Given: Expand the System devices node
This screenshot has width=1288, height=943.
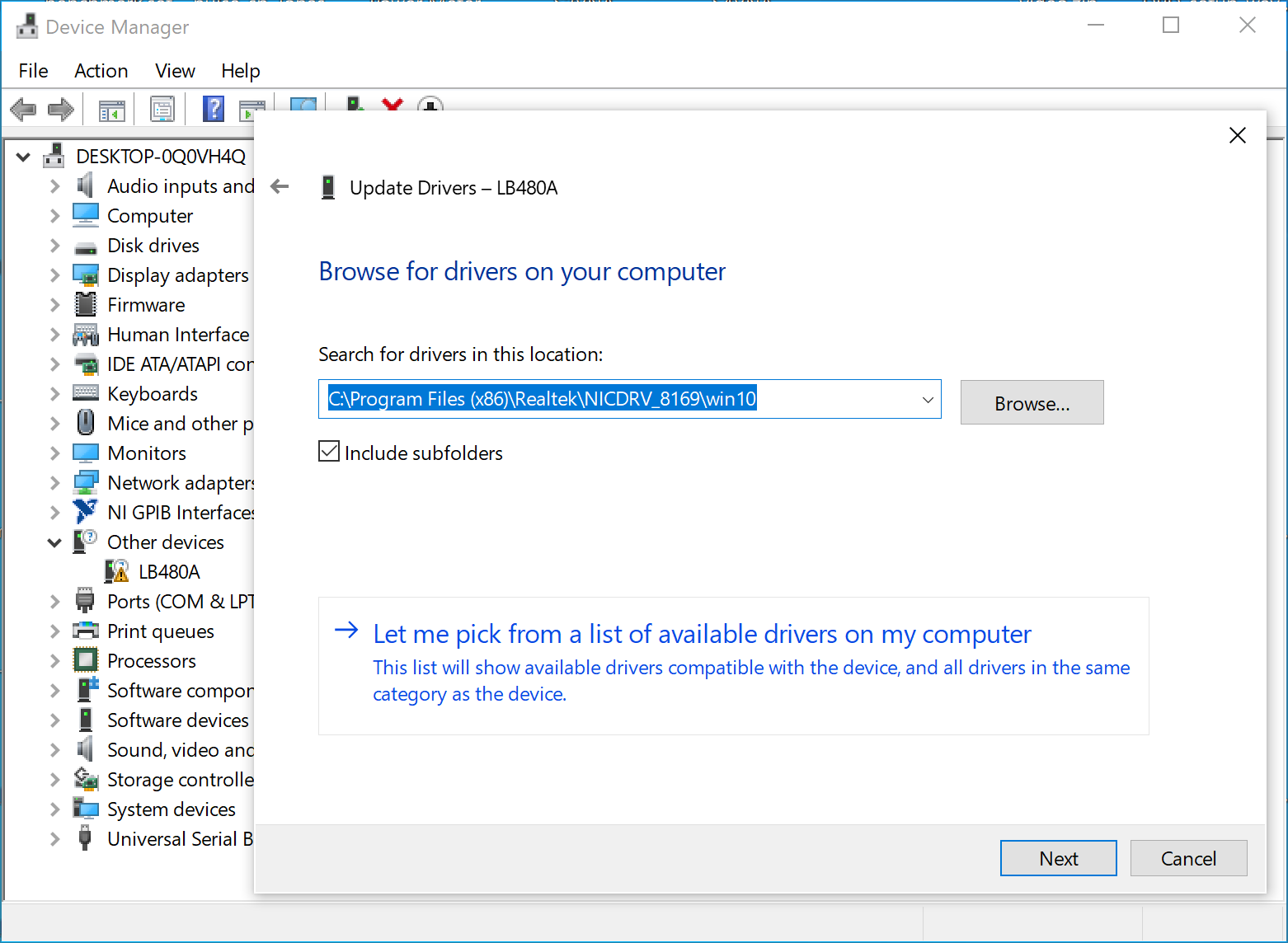Looking at the screenshot, I should point(54,809).
